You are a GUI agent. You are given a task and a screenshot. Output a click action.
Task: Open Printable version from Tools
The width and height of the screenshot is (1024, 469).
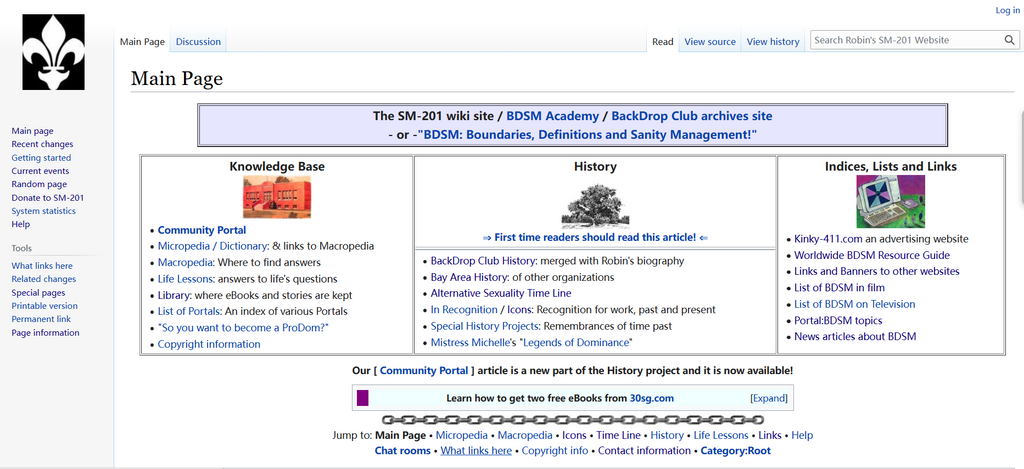click(x=44, y=306)
